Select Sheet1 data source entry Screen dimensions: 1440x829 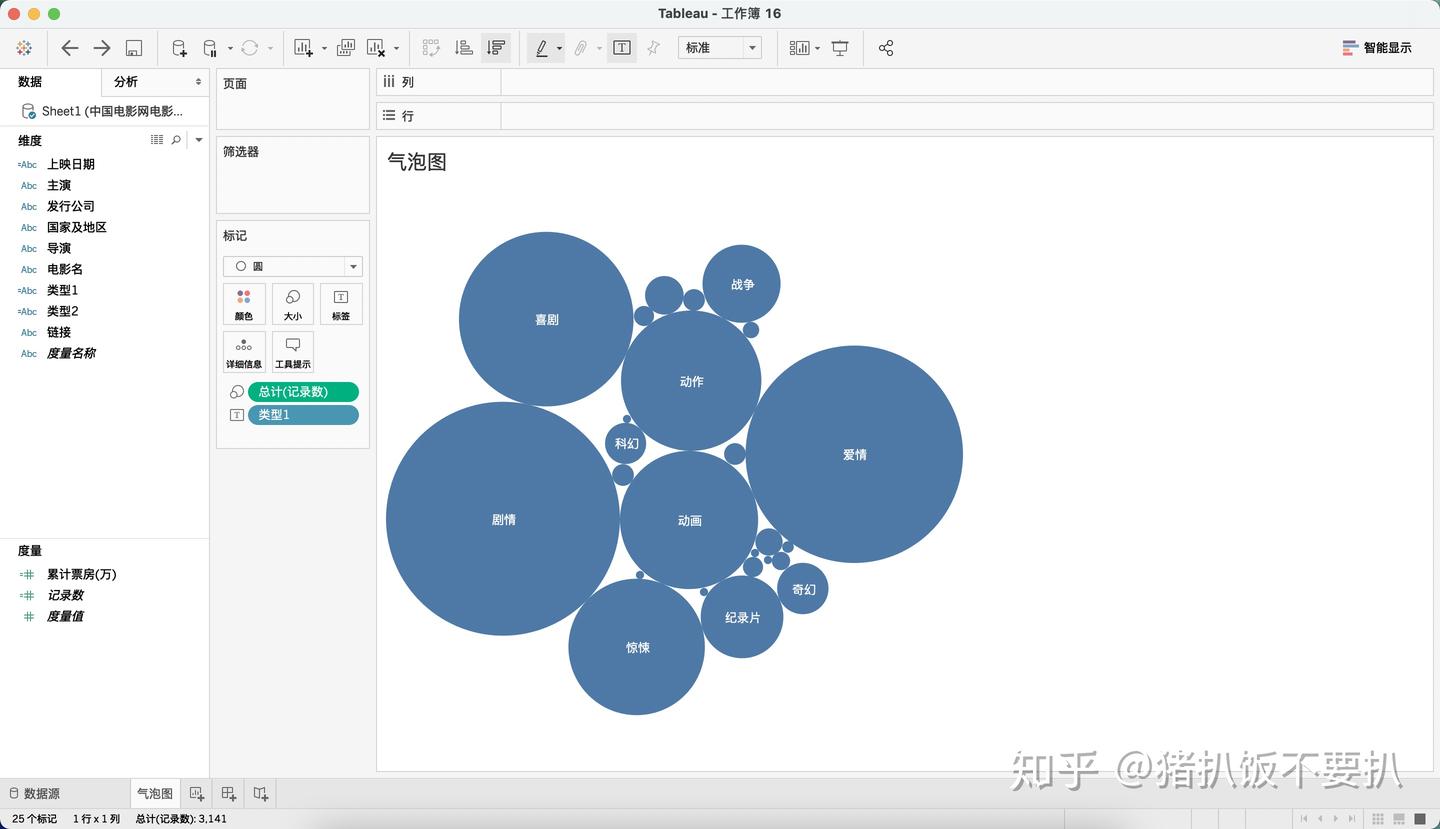pyautogui.click(x=103, y=111)
